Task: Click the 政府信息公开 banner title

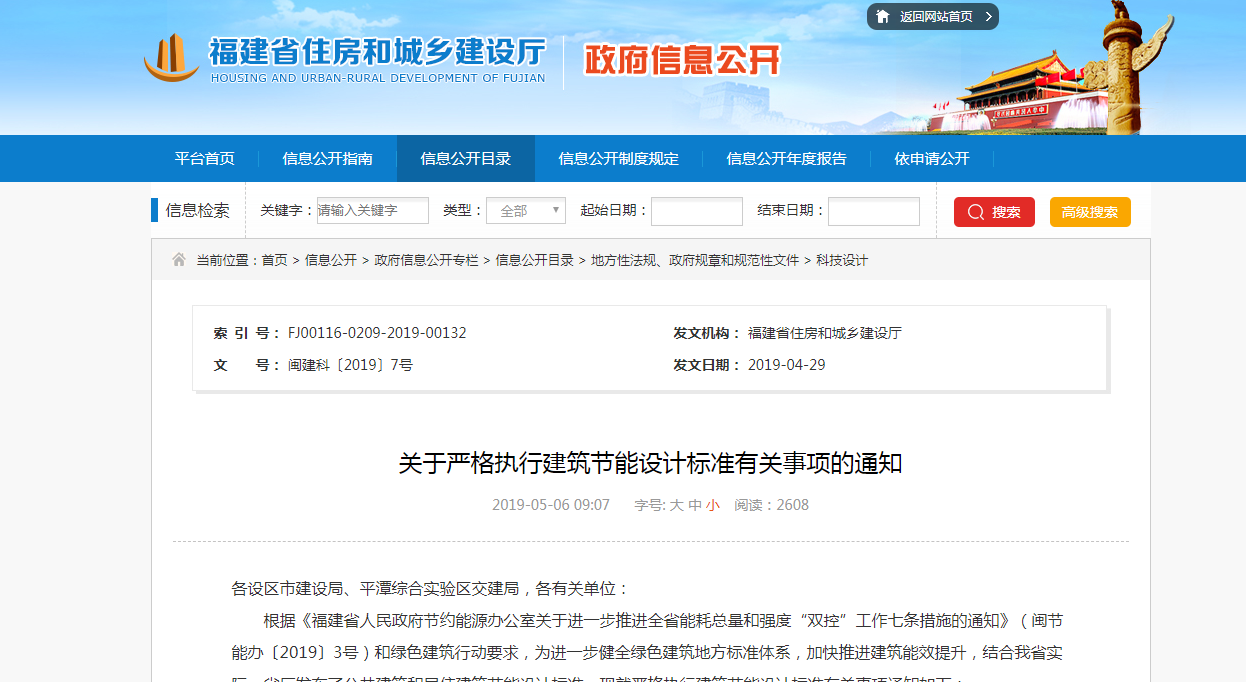Action: (x=681, y=60)
